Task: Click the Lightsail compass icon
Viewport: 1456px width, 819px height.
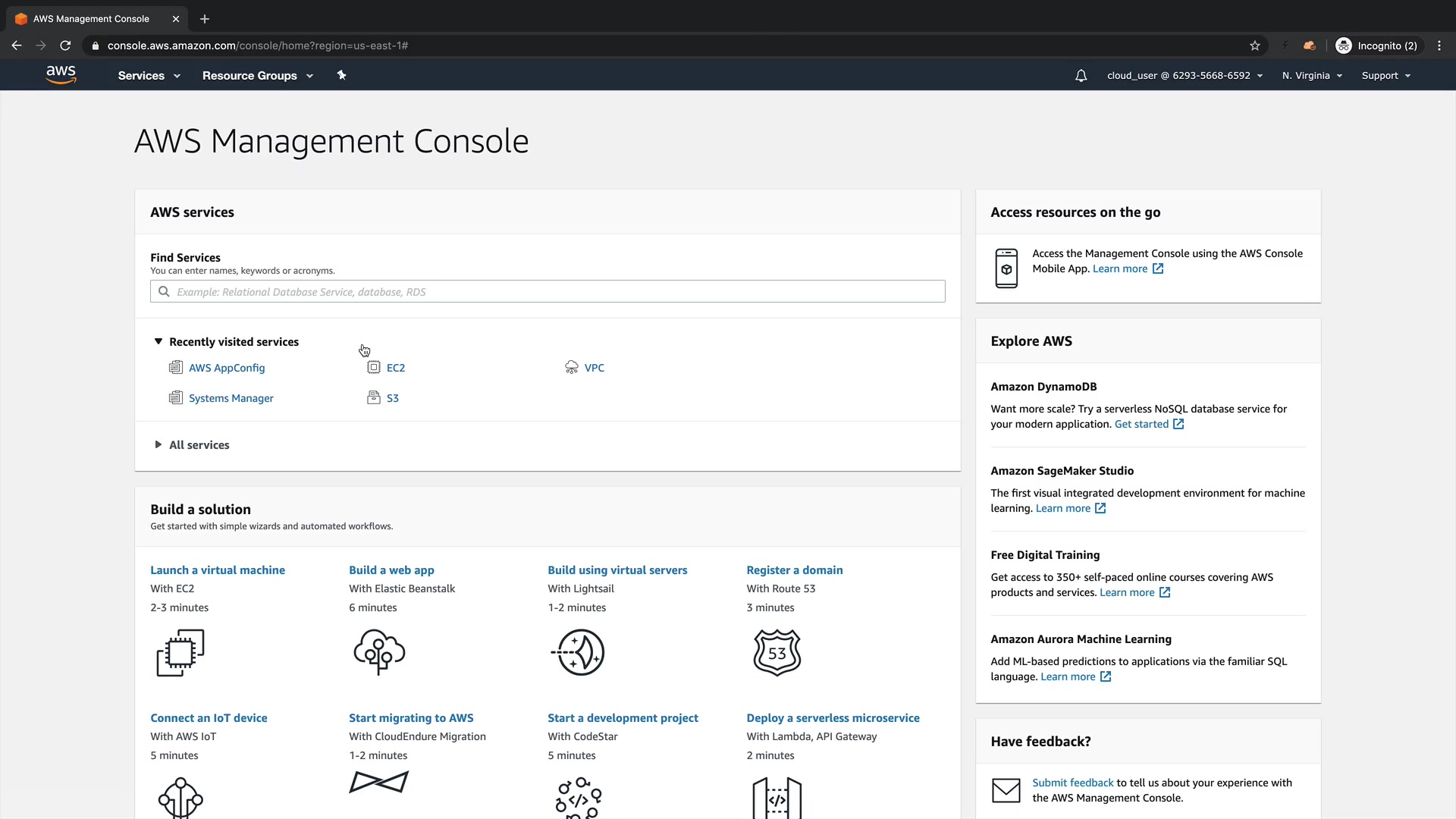Action: pyautogui.click(x=578, y=652)
